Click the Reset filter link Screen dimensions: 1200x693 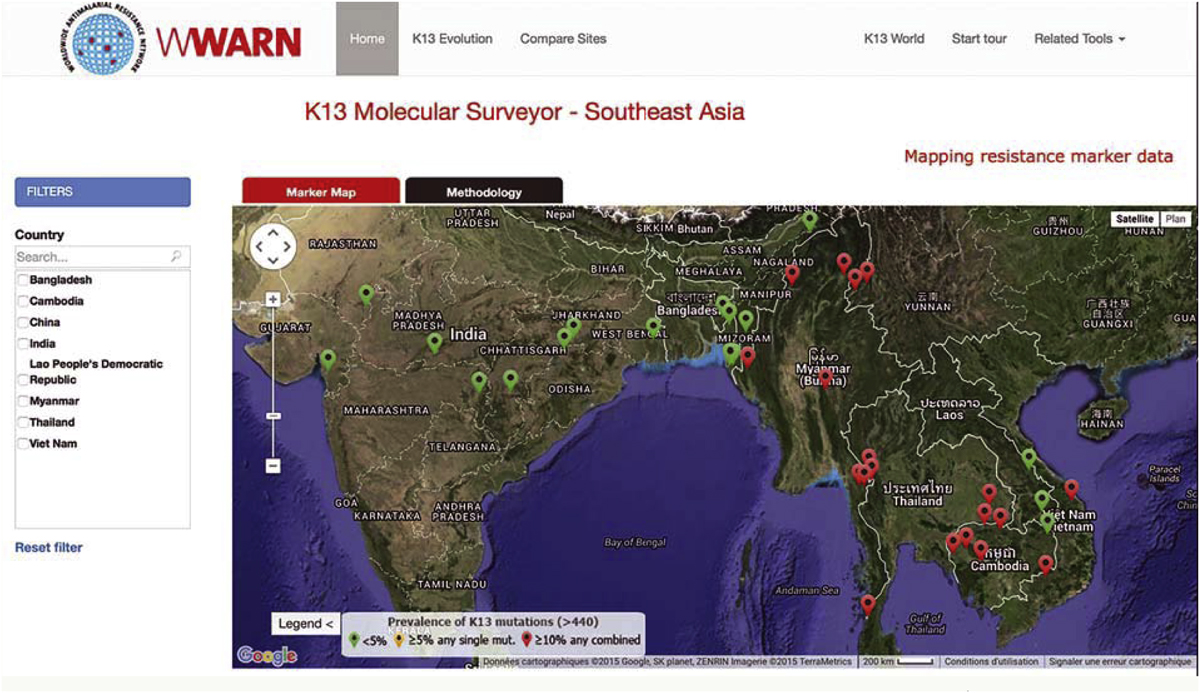coord(49,547)
